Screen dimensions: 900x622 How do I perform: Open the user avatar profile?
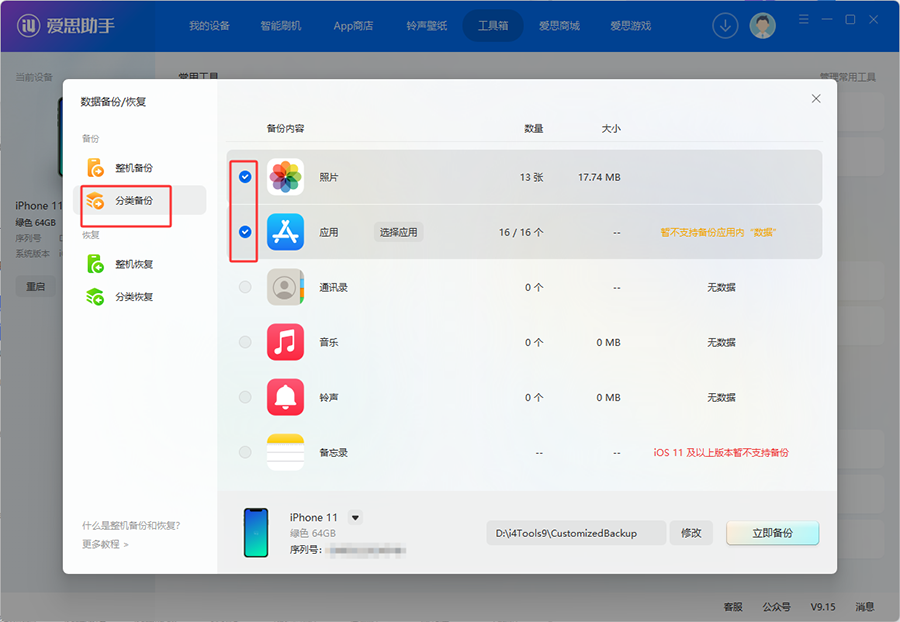pyautogui.click(x=762, y=26)
